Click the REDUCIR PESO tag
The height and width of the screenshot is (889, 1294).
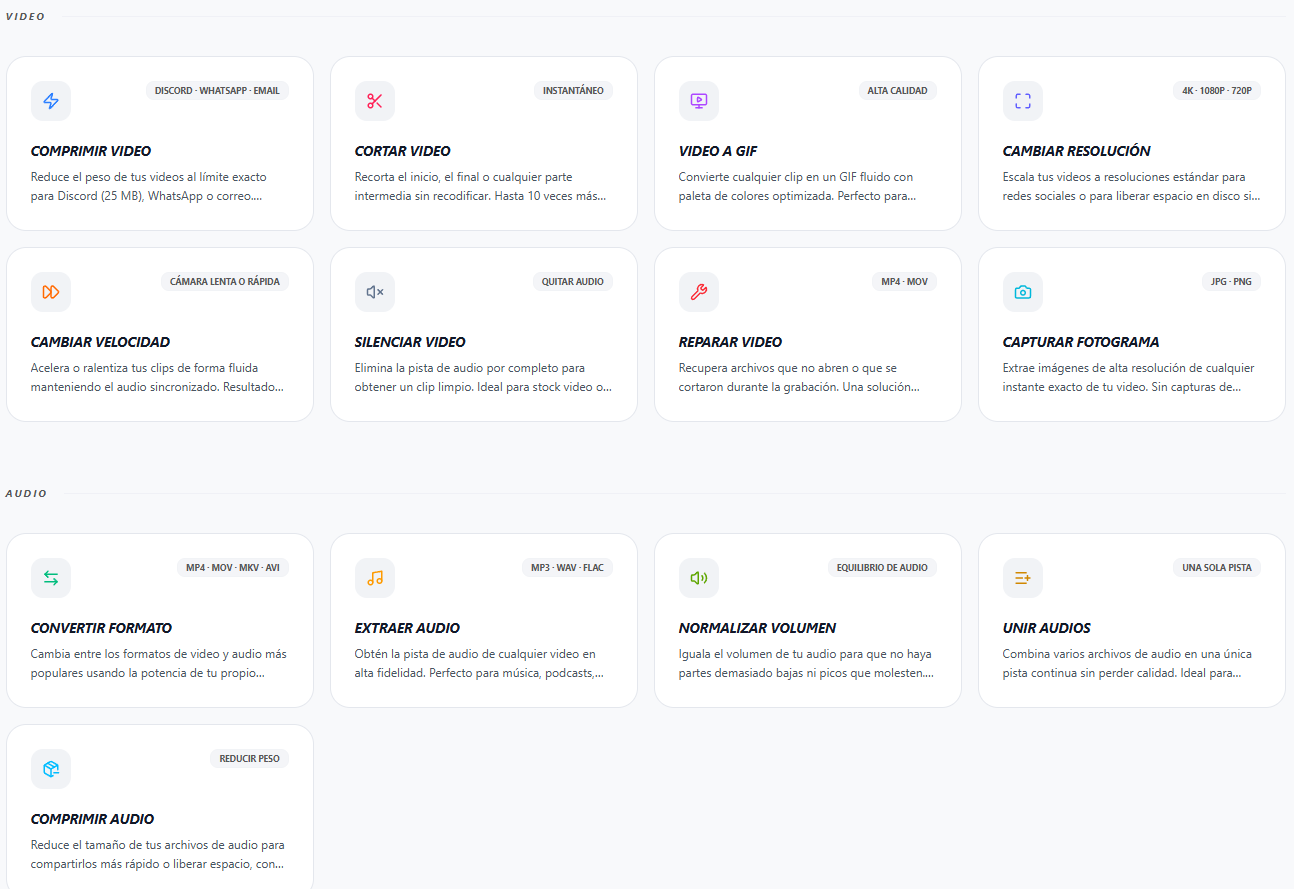pos(250,759)
